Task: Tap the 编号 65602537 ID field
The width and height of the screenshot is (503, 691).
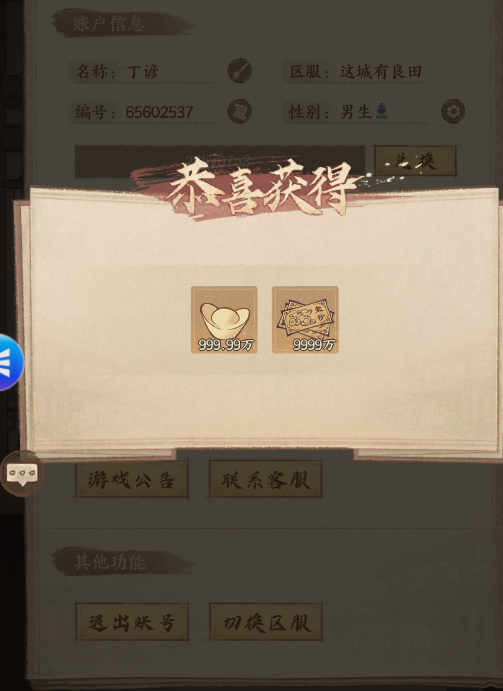Action: (143, 112)
